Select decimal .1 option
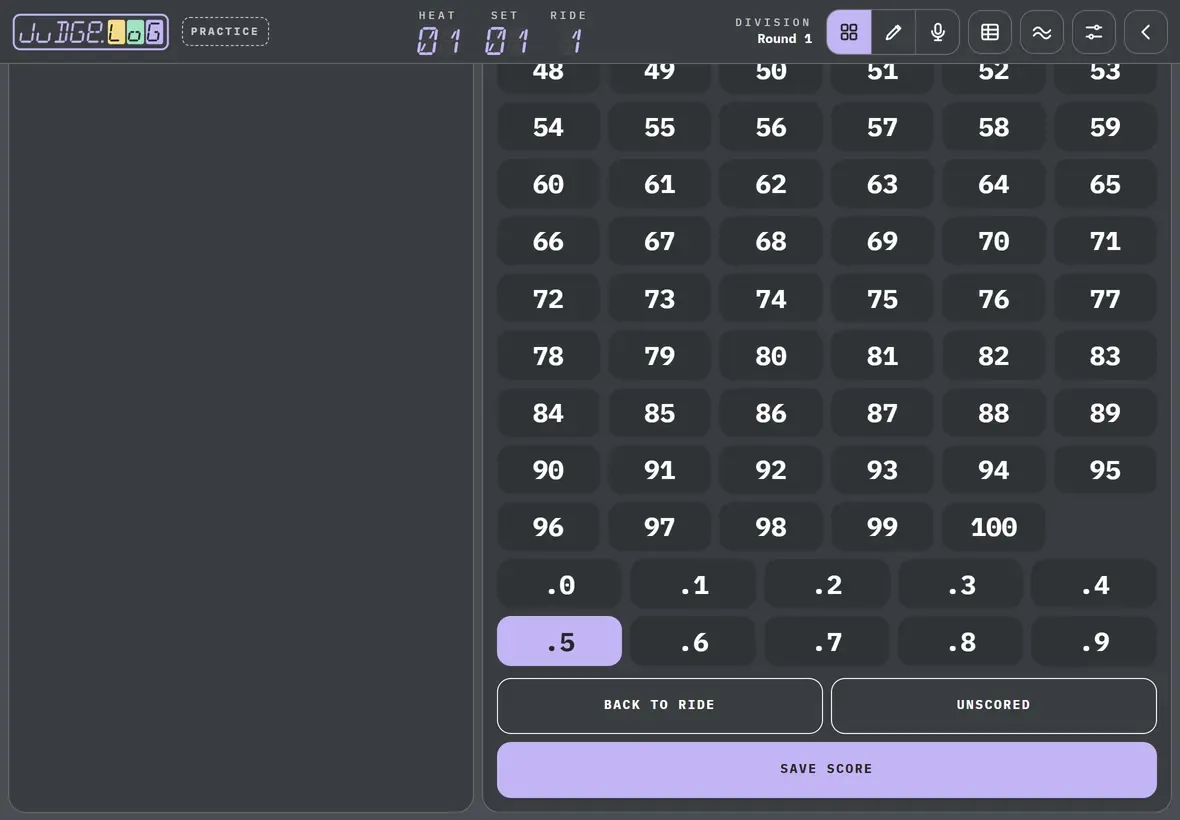1180x820 pixels. [x=693, y=584]
